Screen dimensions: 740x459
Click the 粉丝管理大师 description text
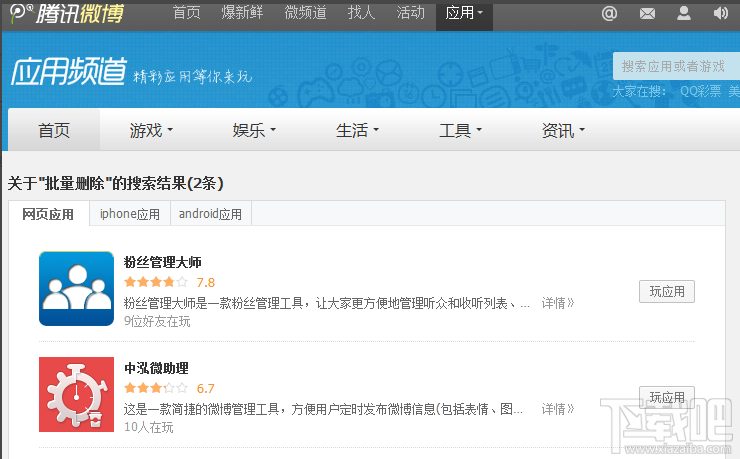(327, 303)
